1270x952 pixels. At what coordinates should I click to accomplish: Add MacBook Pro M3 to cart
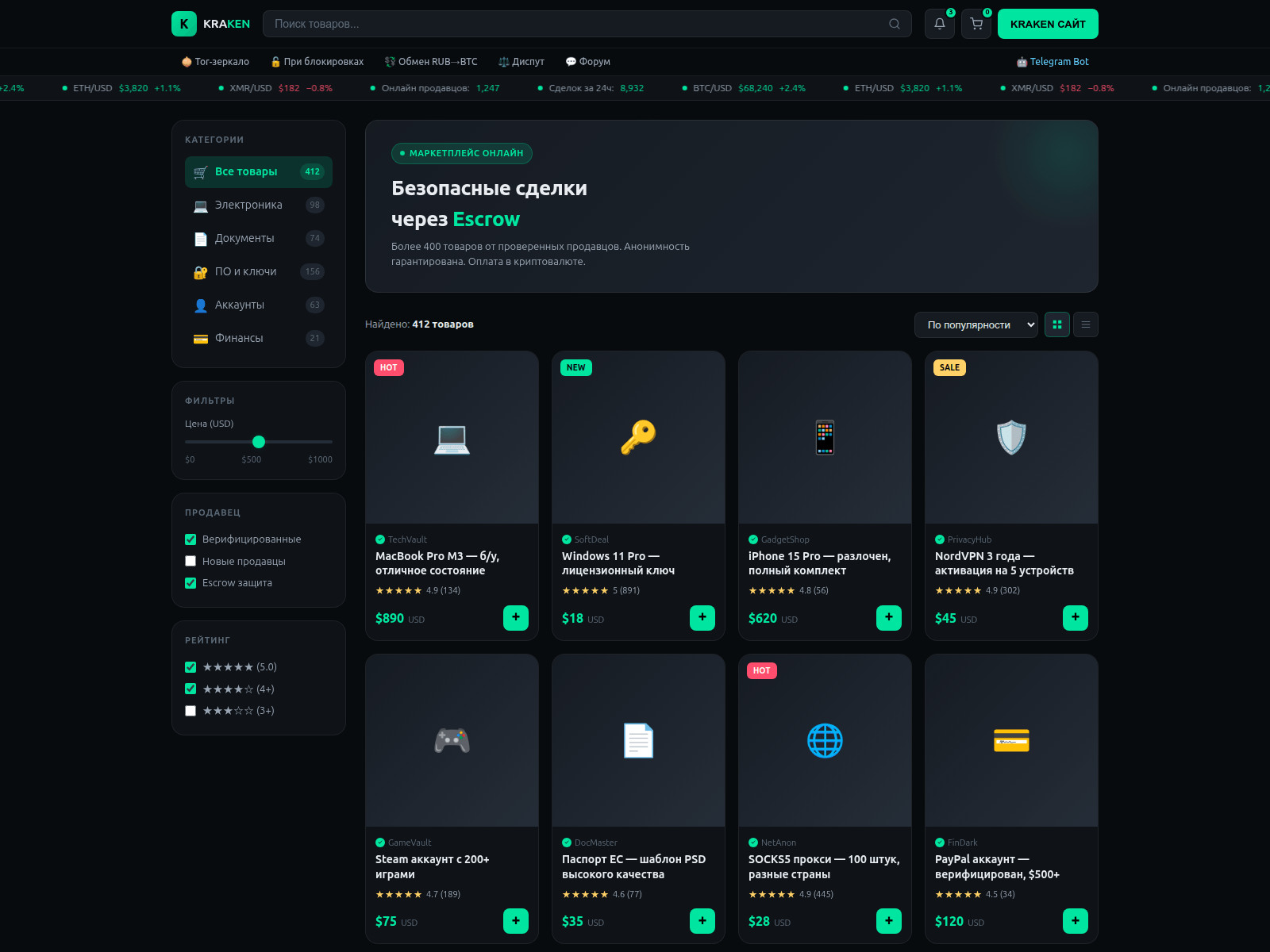(516, 617)
